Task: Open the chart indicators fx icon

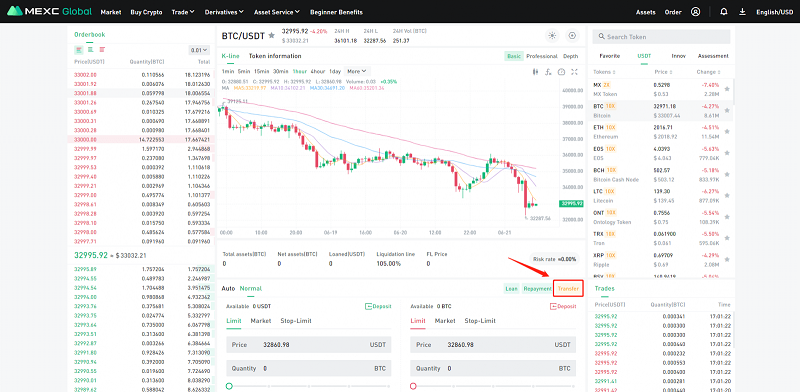Action: coord(548,72)
